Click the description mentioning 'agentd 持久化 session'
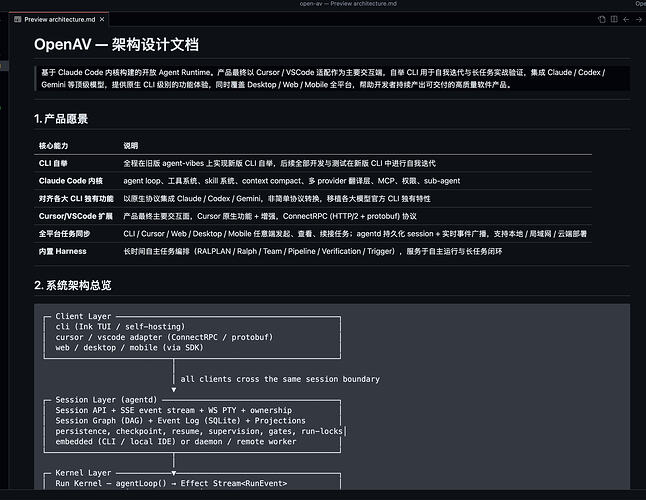The width and height of the screenshot is (646, 500). pos(355,234)
